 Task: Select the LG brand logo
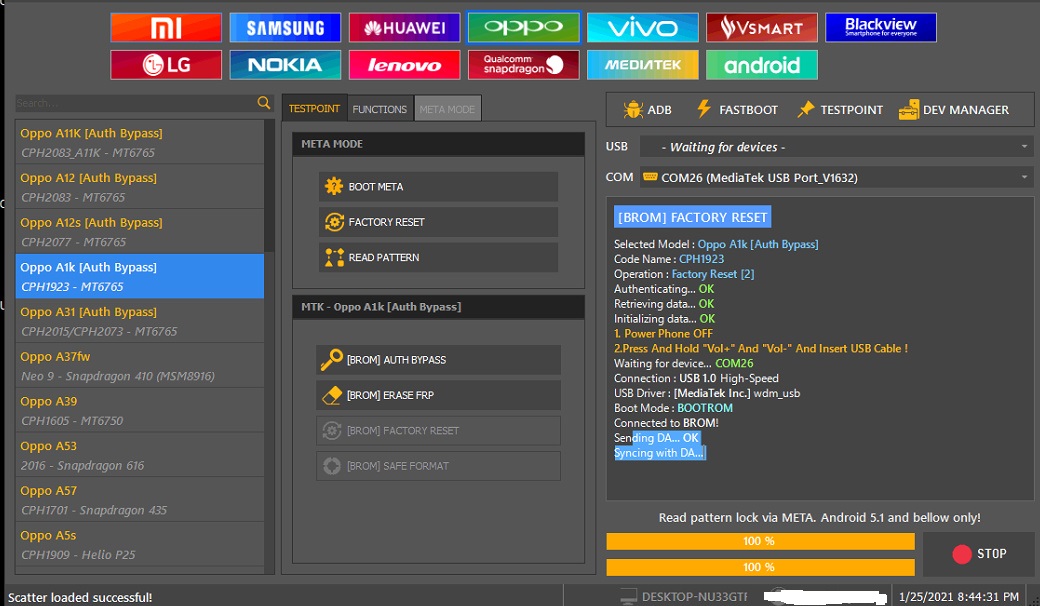166,65
